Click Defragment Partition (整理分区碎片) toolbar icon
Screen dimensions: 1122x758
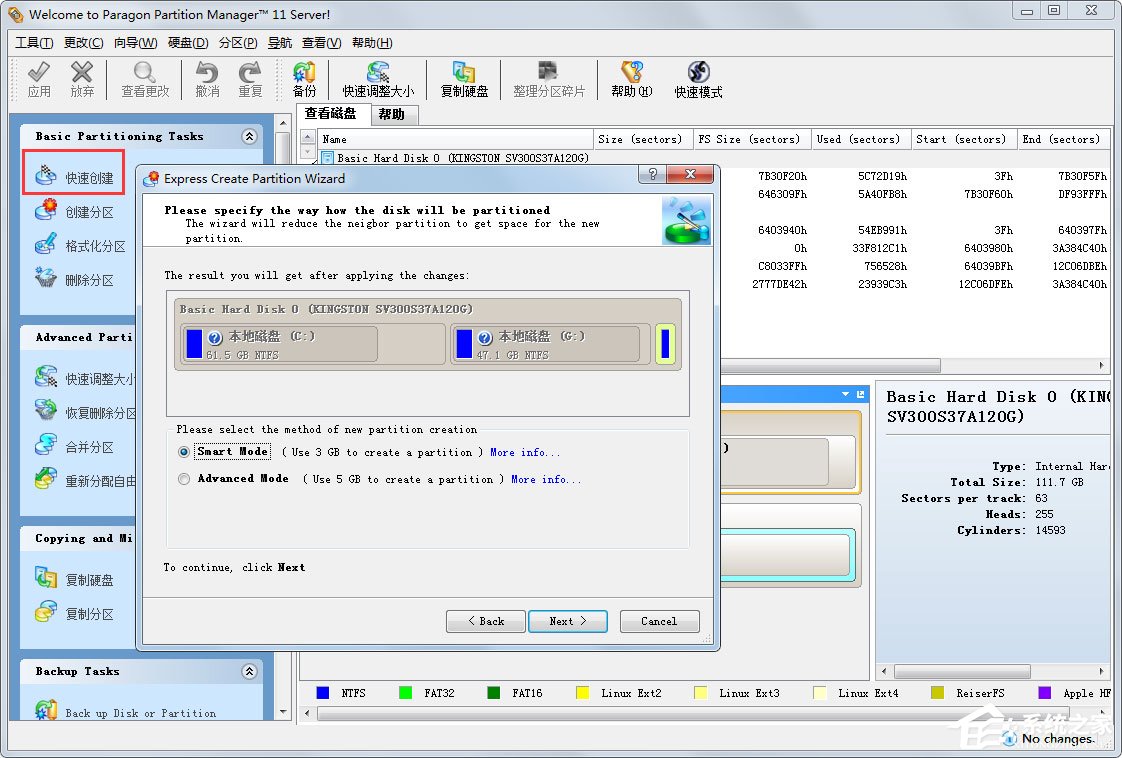pos(549,79)
